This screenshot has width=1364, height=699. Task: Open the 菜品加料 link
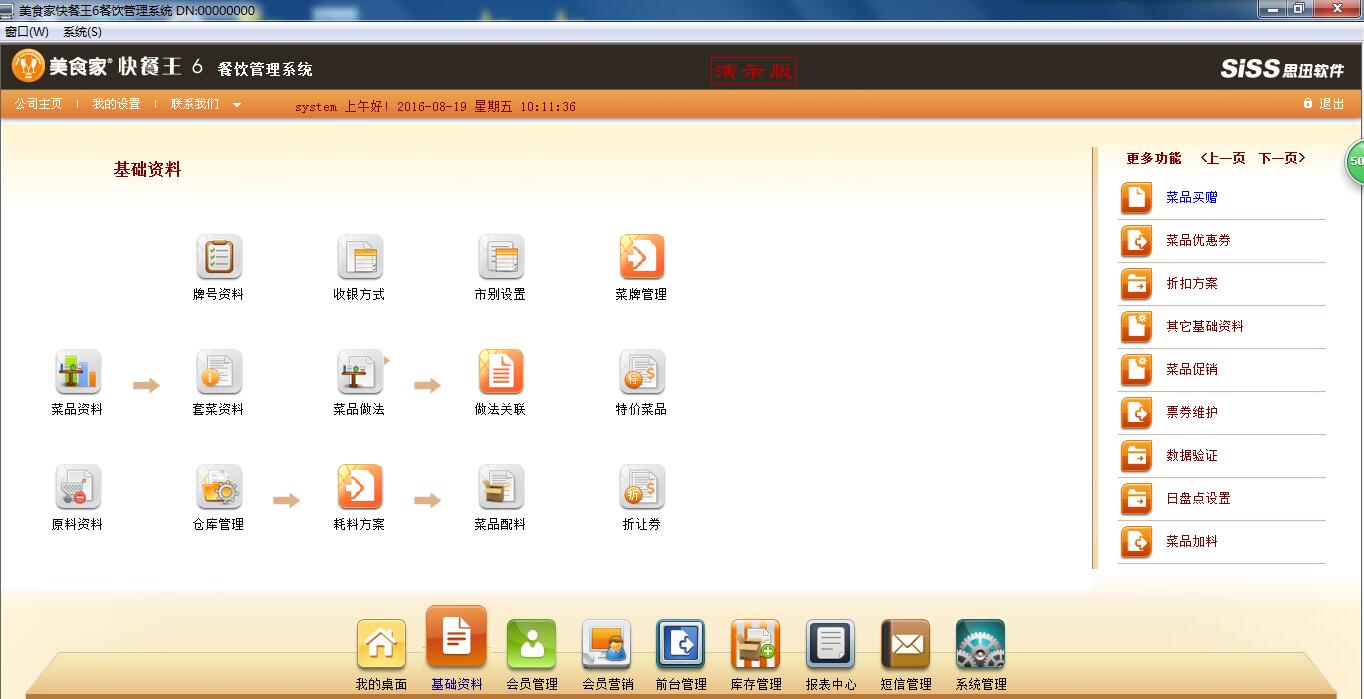pyautogui.click(x=1192, y=542)
